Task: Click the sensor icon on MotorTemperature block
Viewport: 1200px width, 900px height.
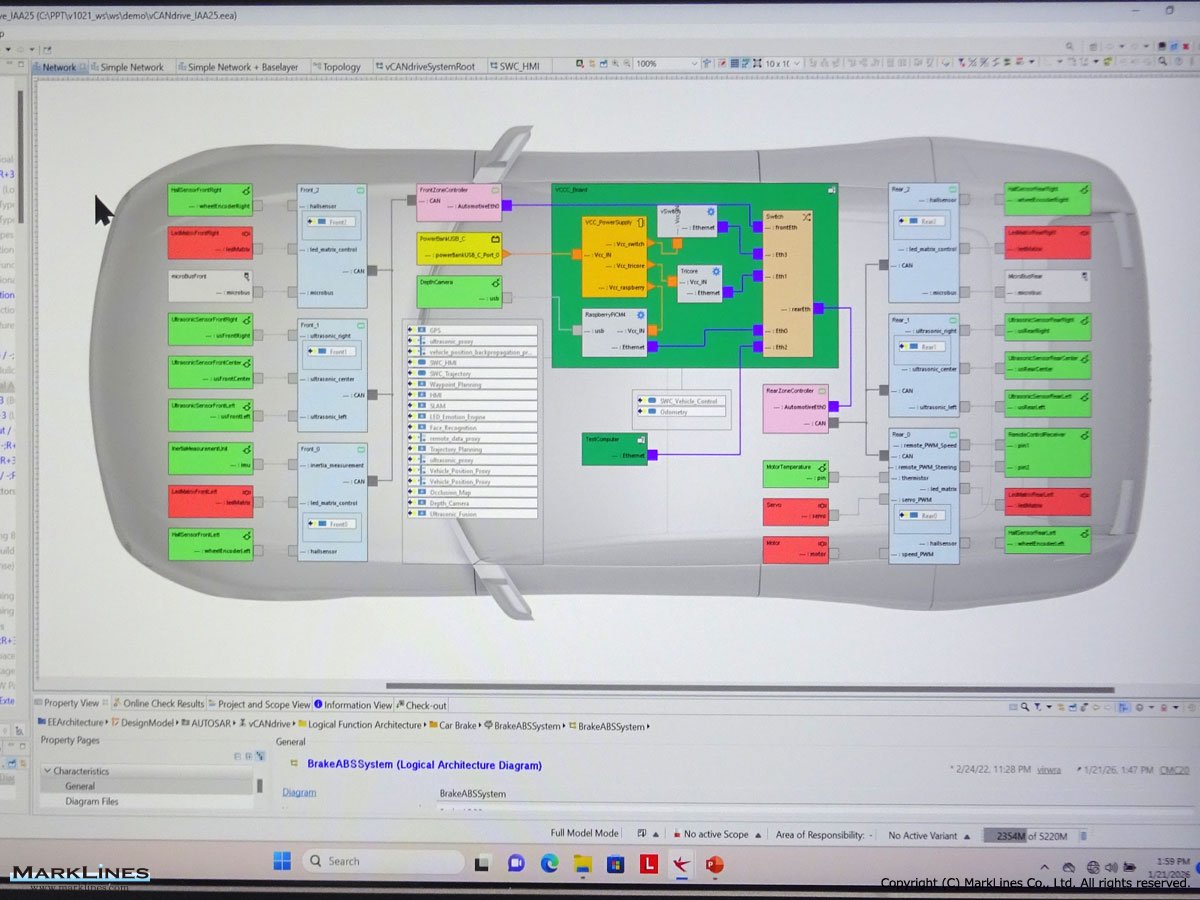Action: 821,466
